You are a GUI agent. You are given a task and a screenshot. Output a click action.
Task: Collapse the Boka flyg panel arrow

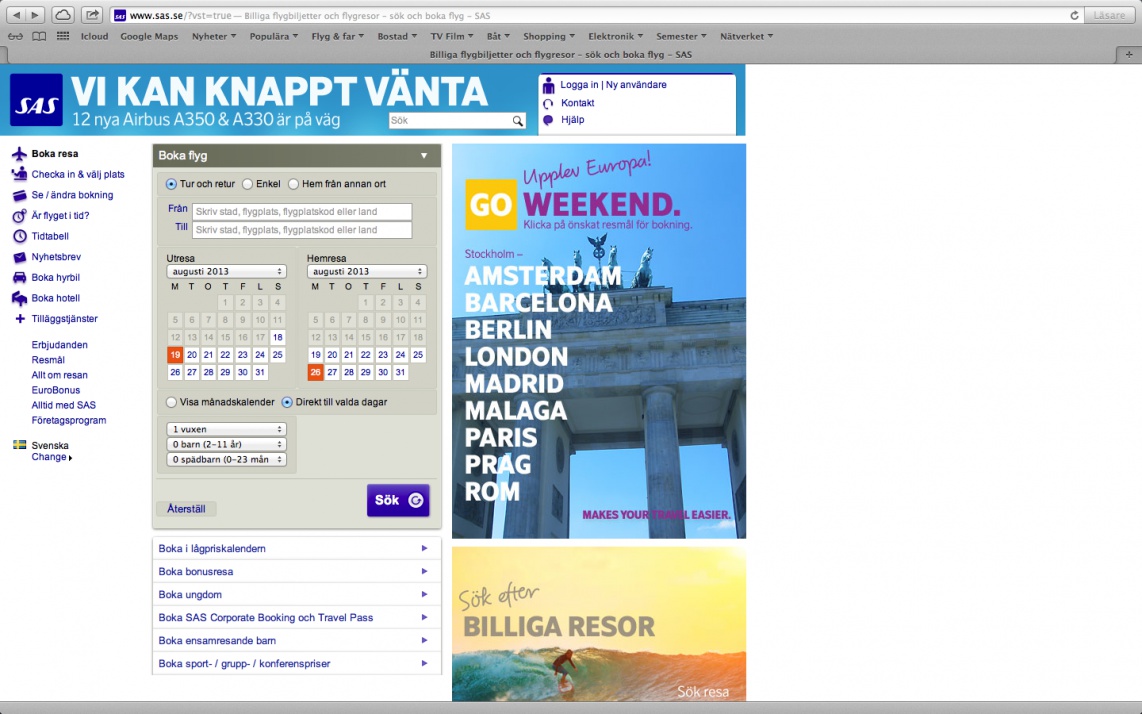point(424,155)
